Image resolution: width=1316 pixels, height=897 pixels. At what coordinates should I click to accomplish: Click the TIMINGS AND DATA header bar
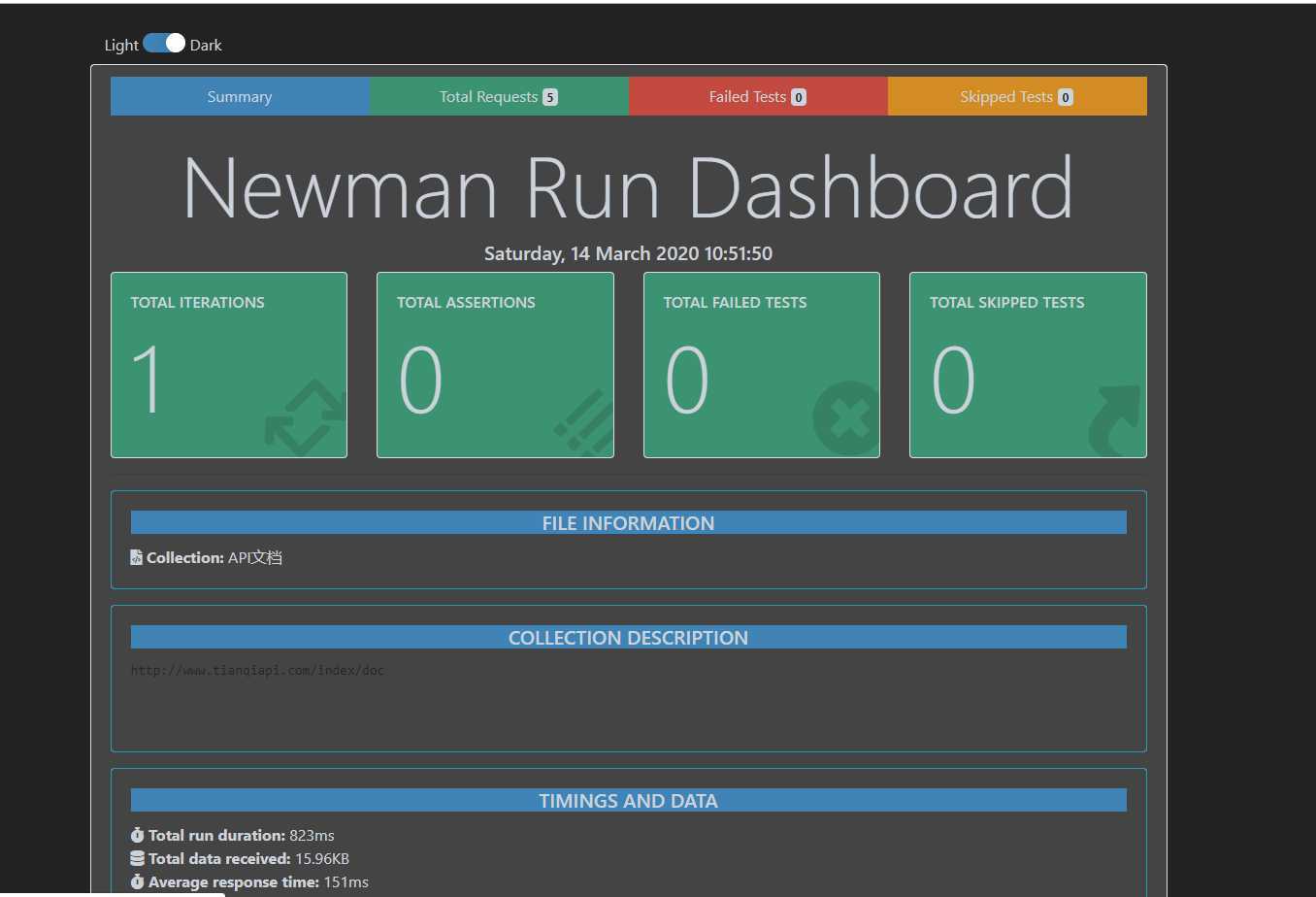tap(629, 800)
